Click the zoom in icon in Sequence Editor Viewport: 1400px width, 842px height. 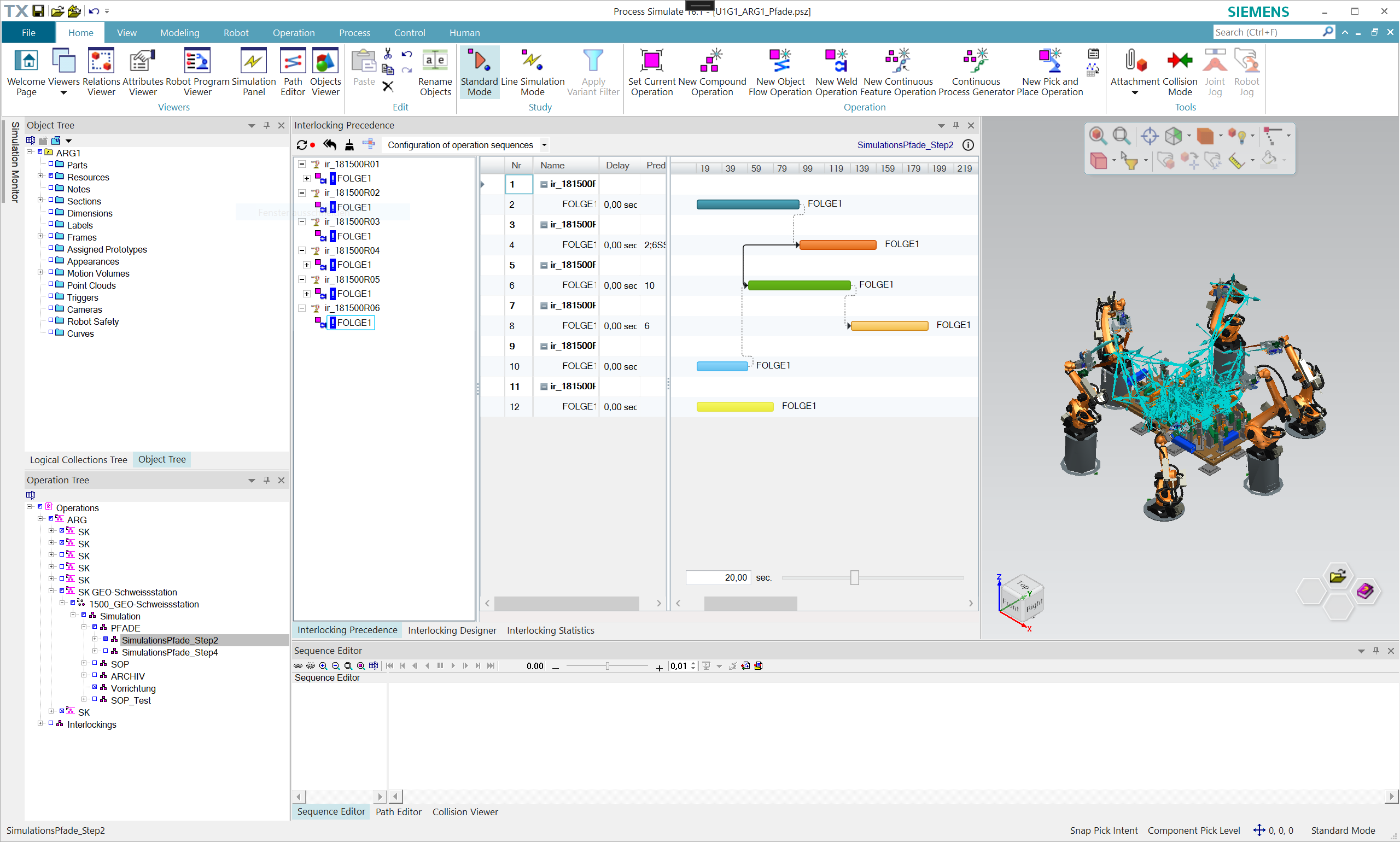323,666
